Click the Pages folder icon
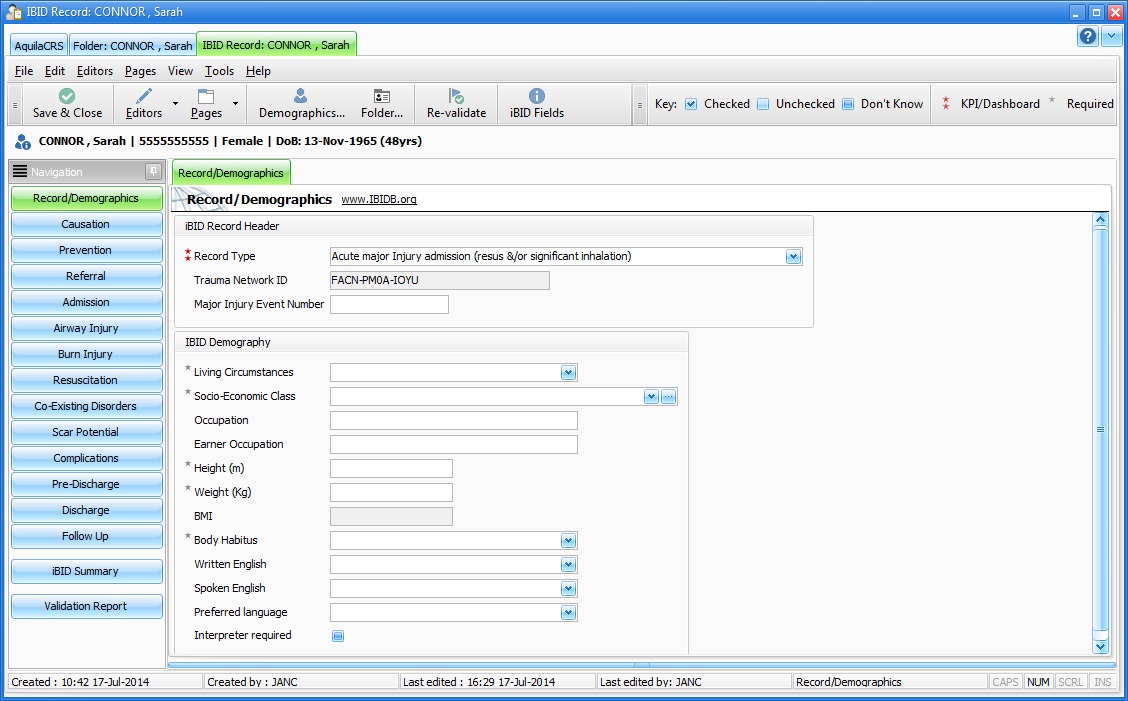1128x701 pixels. pos(206,96)
